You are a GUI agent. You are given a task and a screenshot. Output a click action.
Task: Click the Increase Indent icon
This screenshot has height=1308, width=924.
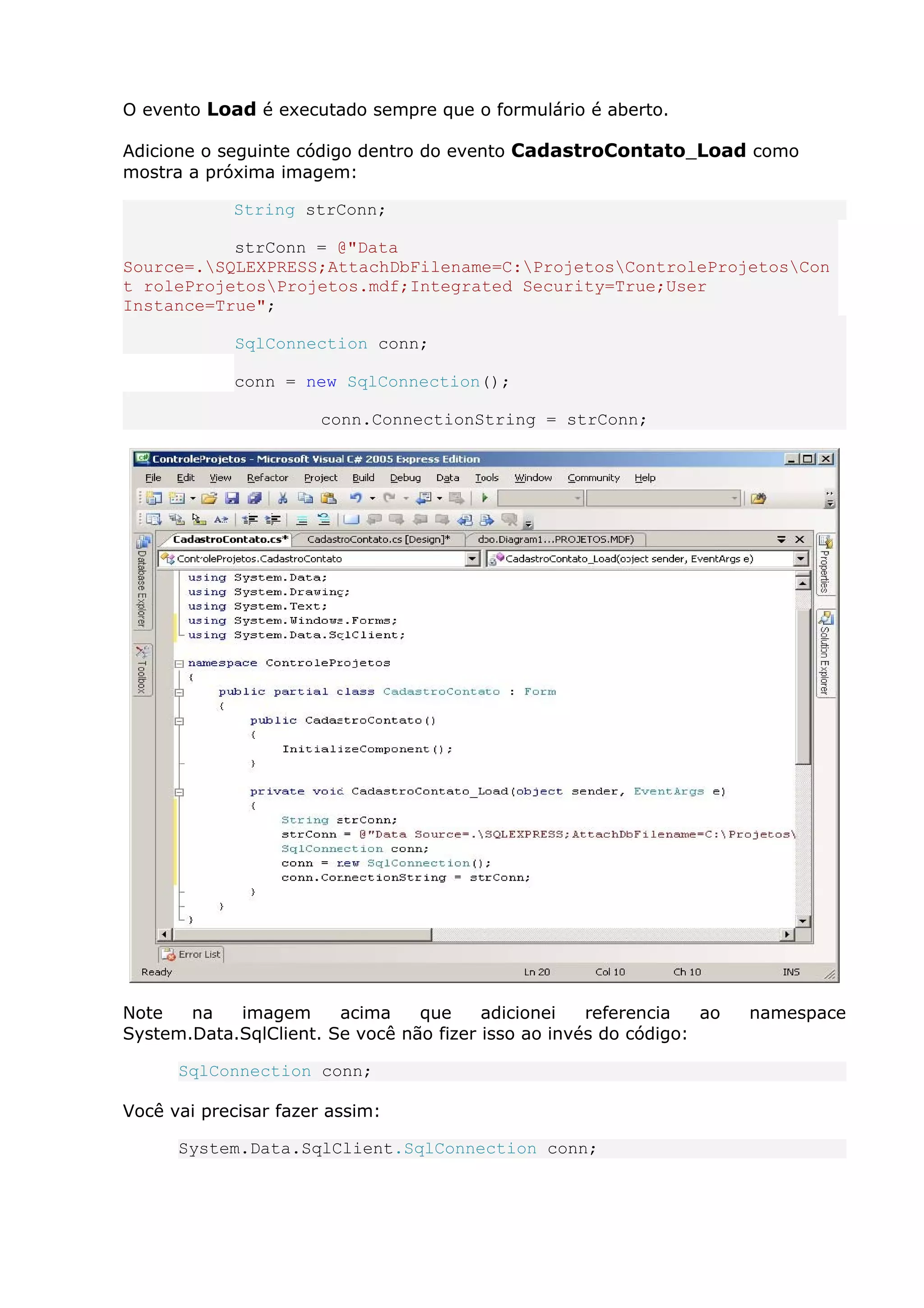[x=273, y=519]
